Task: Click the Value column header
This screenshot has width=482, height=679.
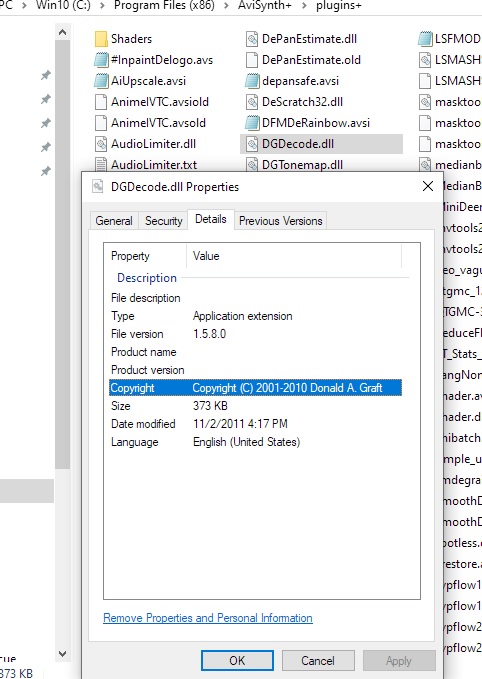Action: pos(294,256)
